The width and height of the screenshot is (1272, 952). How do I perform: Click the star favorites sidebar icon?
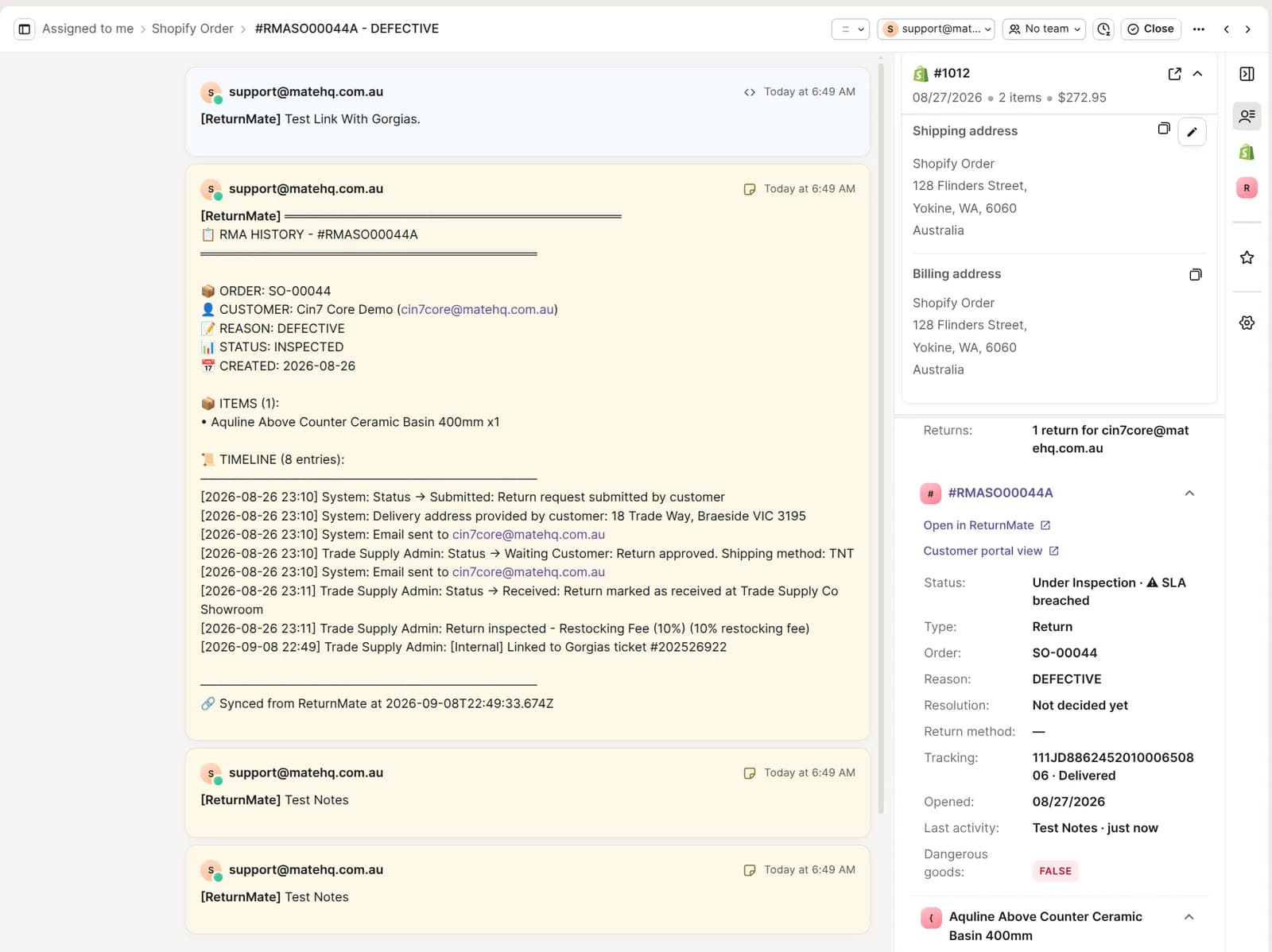[x=1247, y=257]
